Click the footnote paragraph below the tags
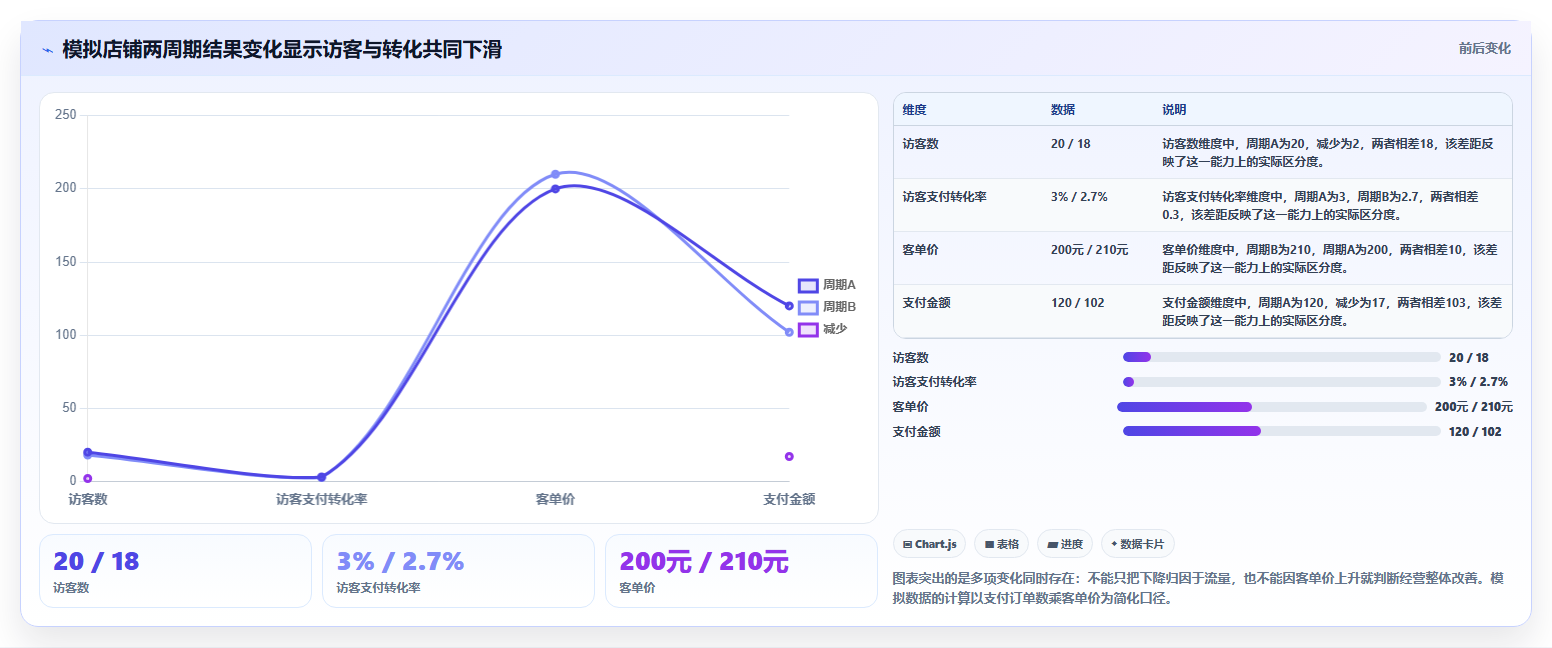This screenshot has width=1552, height=648. [1198, 589]
